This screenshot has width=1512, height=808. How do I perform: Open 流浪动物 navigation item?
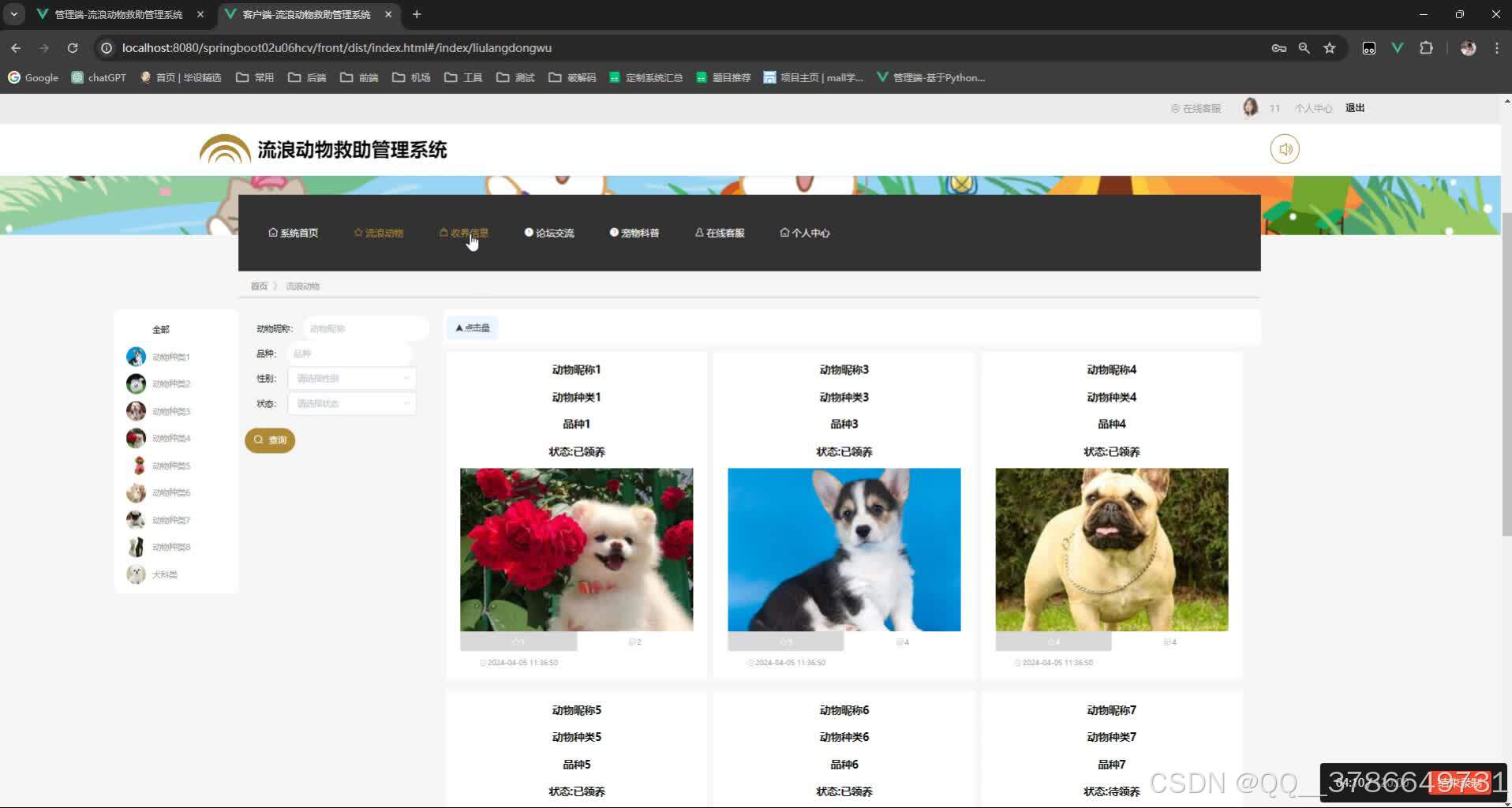(379, 233)
